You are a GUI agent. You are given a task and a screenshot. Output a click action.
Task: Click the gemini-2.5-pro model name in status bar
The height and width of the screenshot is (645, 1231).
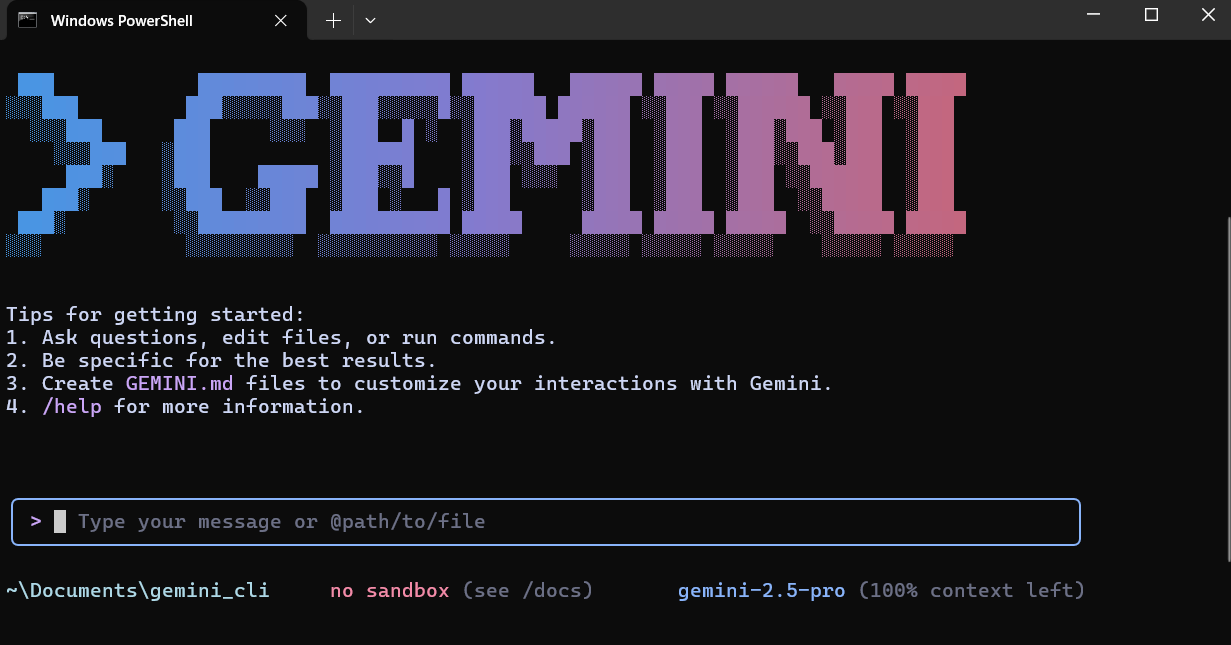point(761,590)
